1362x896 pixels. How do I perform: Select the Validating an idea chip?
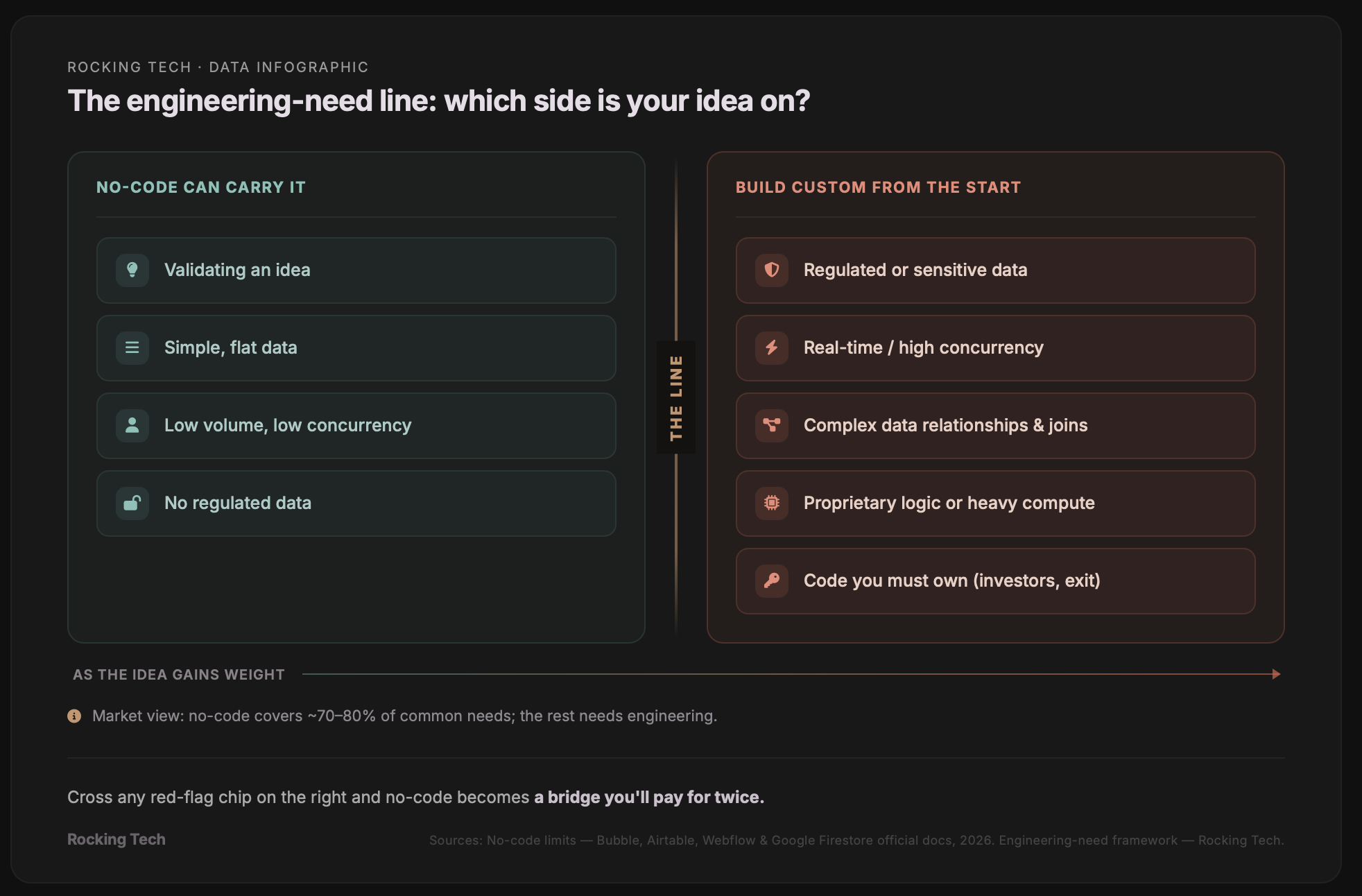point(356,270)
